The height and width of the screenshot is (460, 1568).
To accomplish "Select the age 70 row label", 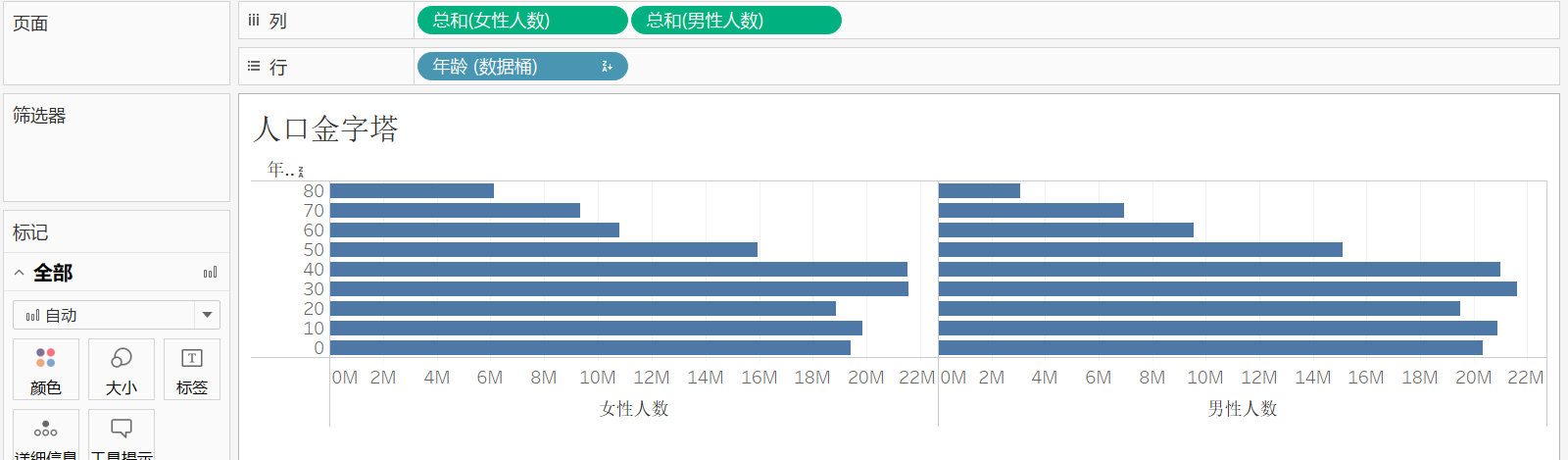I will [x=314, y=211].
